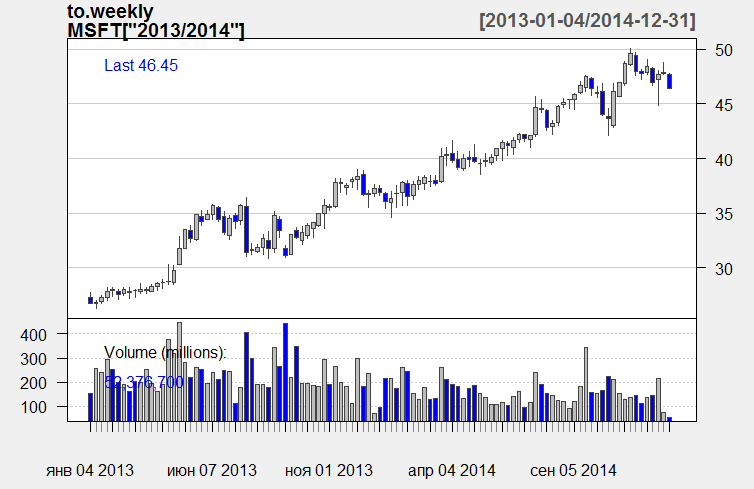754x489 pixels.
Task: Click the date label 'ноя 01 2013'
Action: pyautogui.click(x=329, y=470)
